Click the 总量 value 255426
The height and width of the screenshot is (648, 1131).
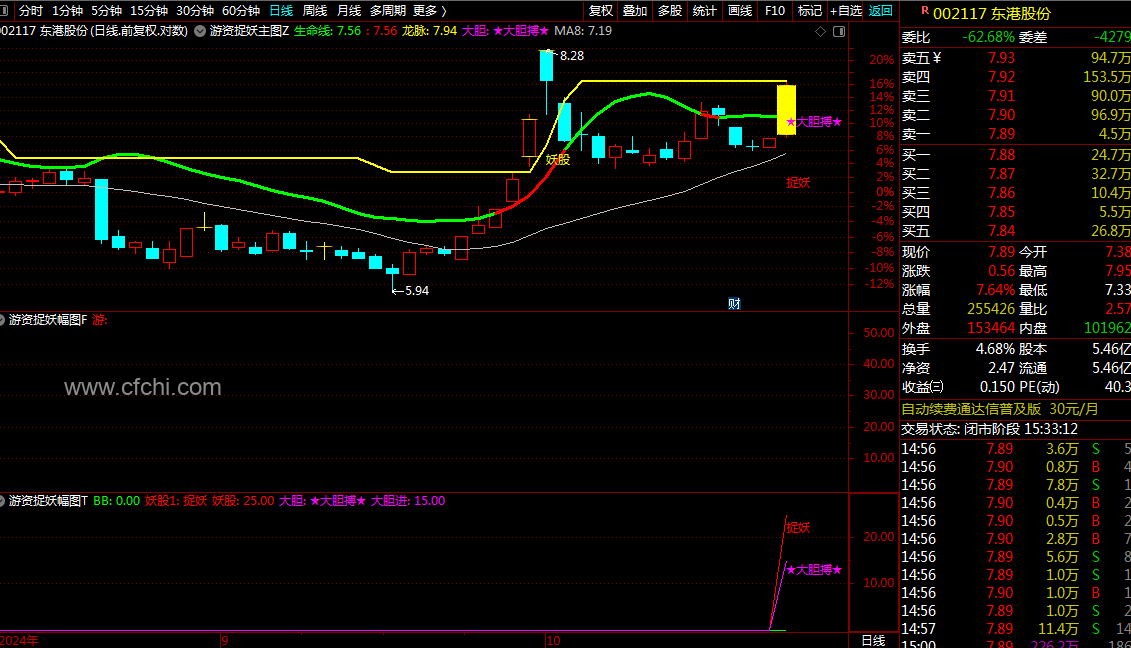coord(990,309)
